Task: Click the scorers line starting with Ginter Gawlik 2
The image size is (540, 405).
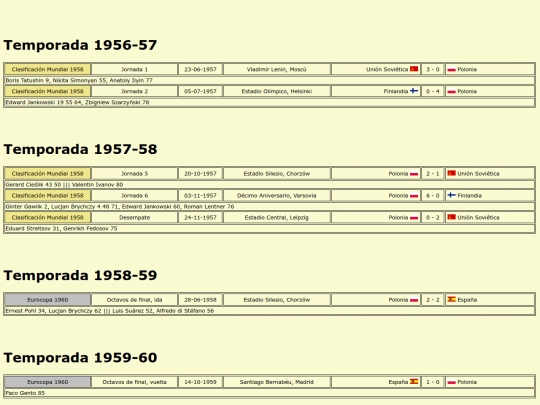Action: 270,207
